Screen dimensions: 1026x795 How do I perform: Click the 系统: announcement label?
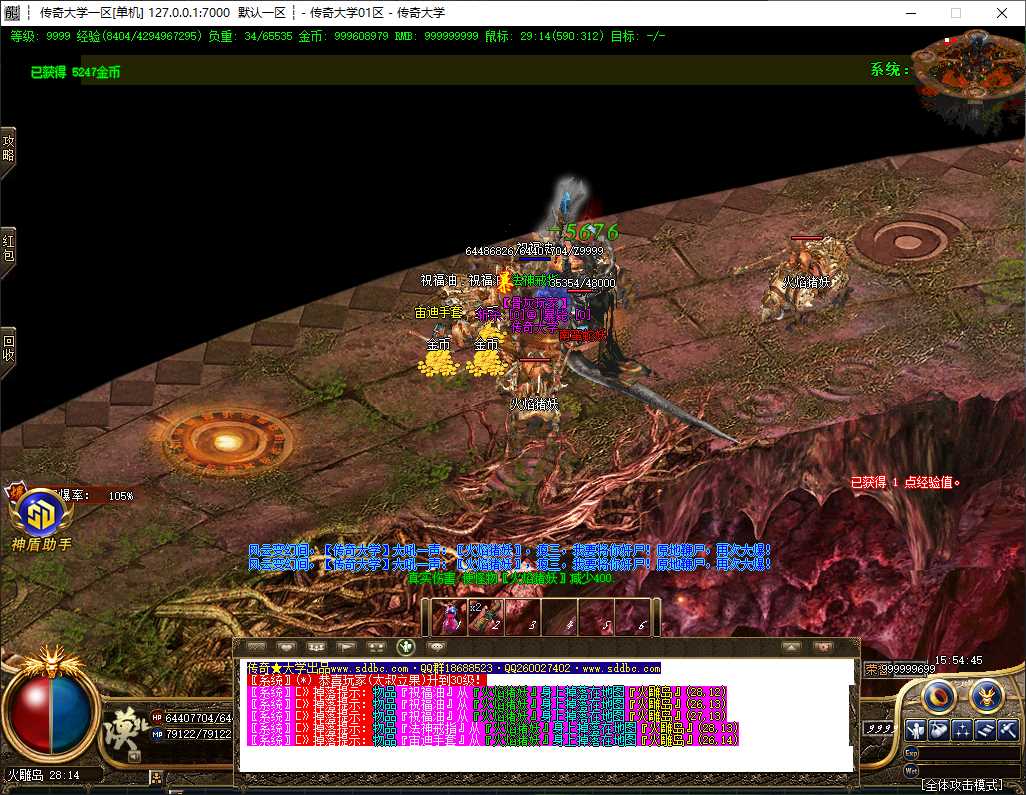point(889,69)
